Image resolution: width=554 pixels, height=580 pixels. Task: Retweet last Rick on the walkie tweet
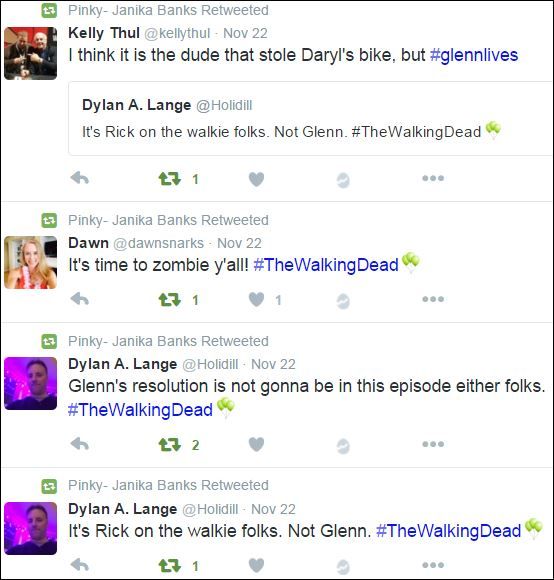tap(170, 565)
